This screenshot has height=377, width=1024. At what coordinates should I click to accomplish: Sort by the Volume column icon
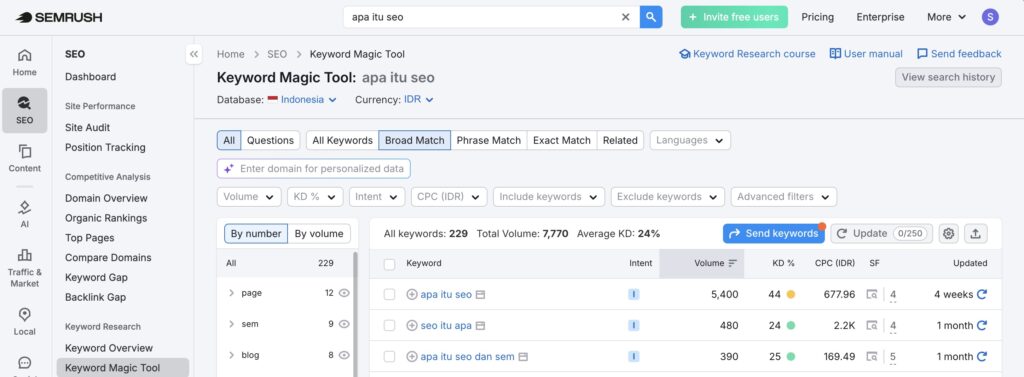733,263
